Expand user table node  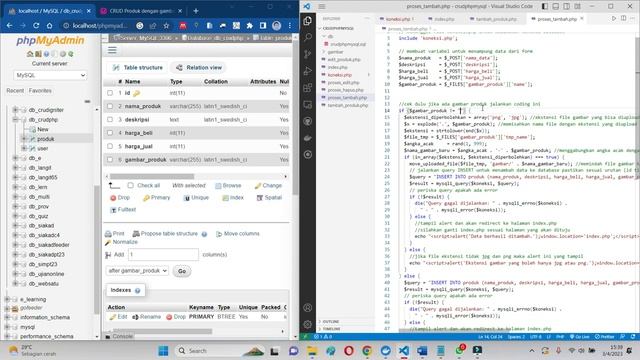coord(24,148)
